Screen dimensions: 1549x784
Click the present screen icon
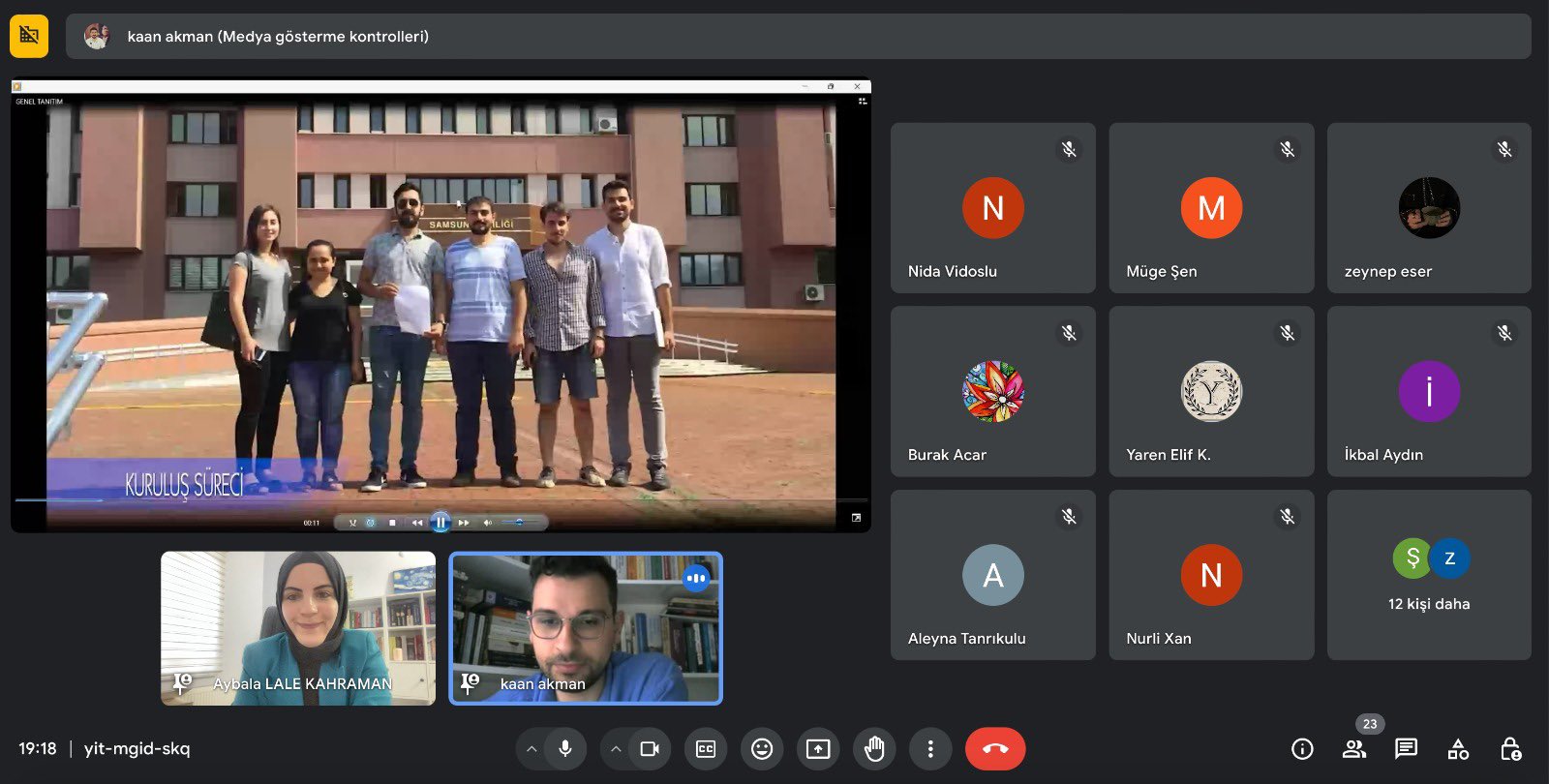click(x=818, y=749)
